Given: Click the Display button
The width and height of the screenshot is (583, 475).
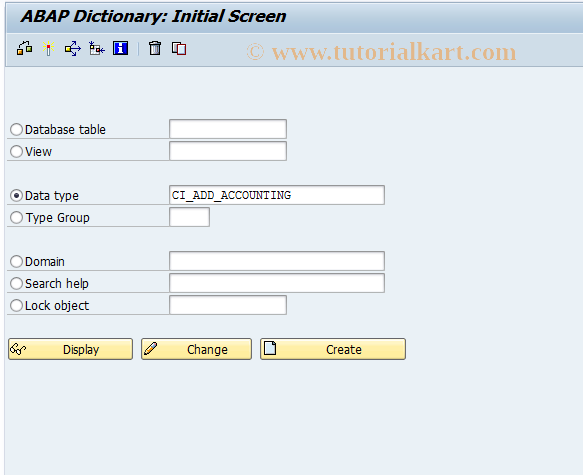Looking at the screenshot, I should 70,349.
